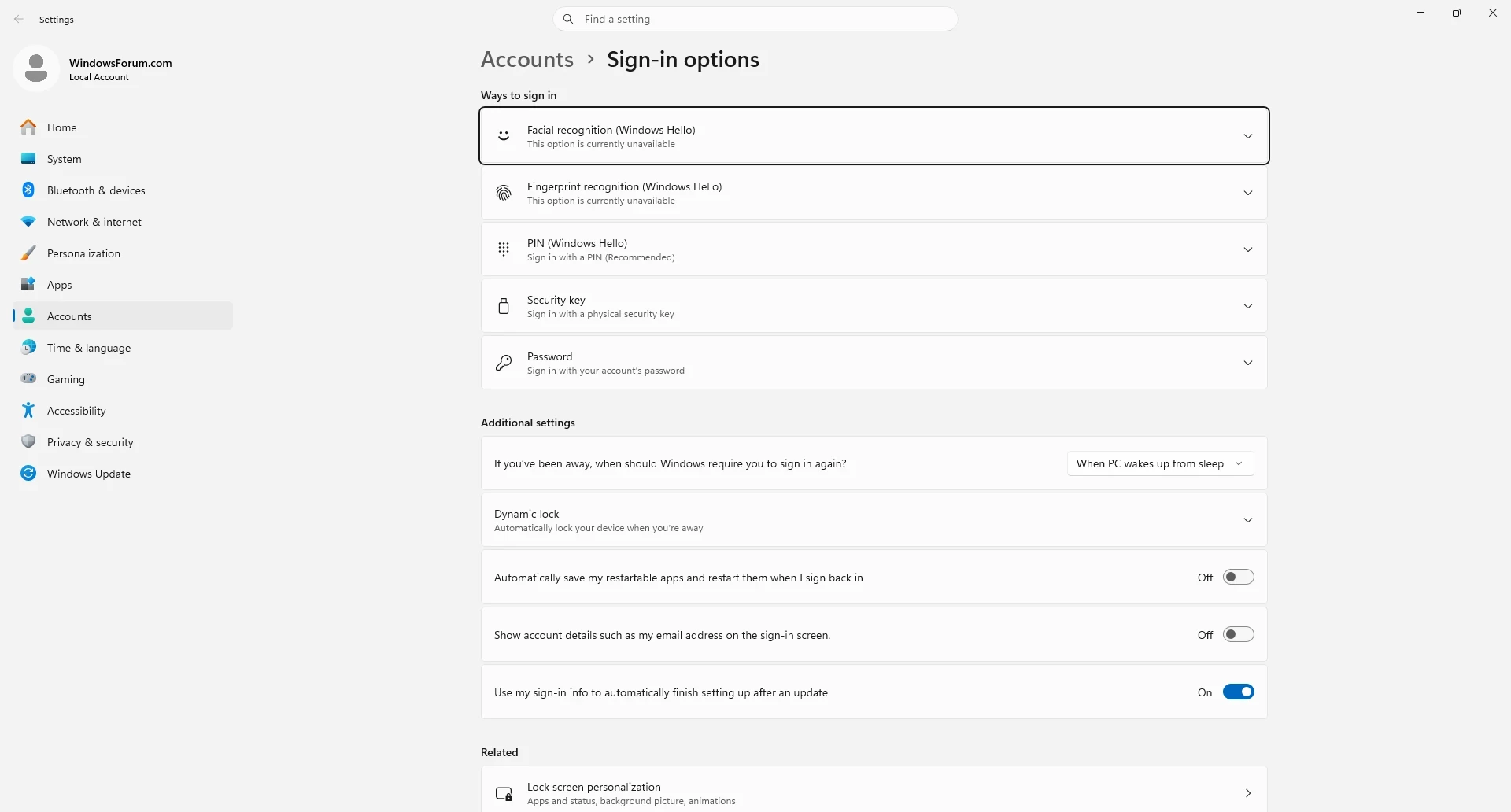Click the user profile avatar picture
Screen dimensions: 1511x812
36,68
